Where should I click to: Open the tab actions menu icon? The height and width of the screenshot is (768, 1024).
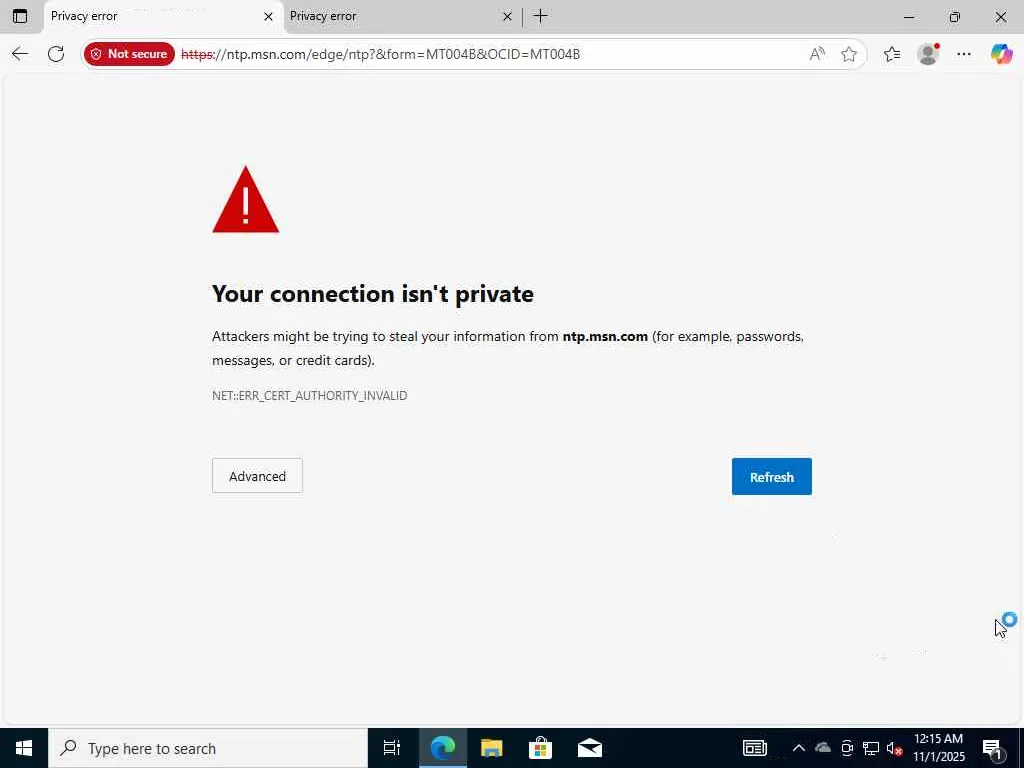click(x=20, y=16)
